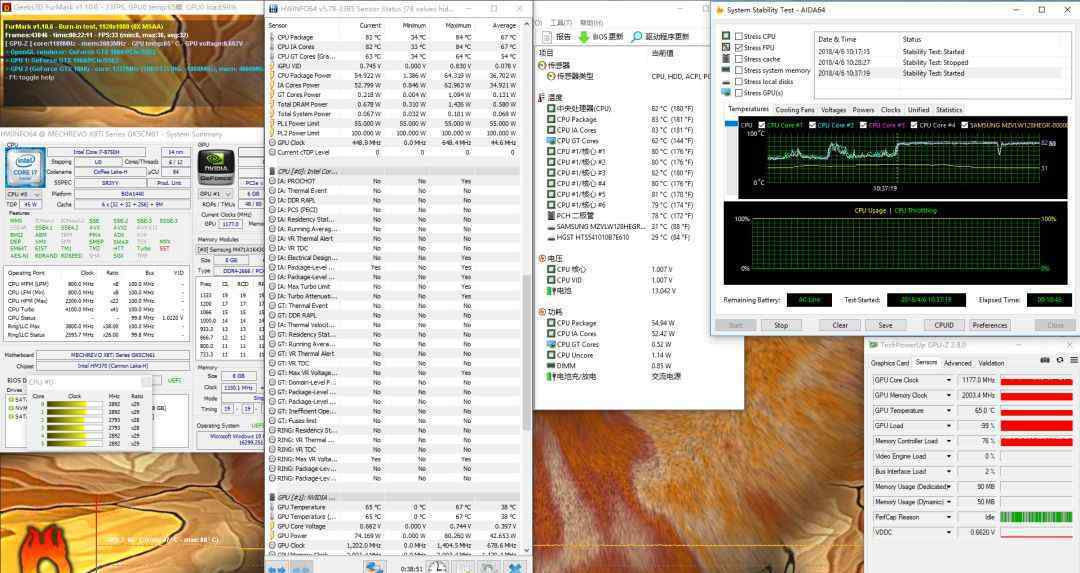Click the GPU-Z title bar logo icon
This screenshot has width=1080, height=573.
click(x=873, y=344)
